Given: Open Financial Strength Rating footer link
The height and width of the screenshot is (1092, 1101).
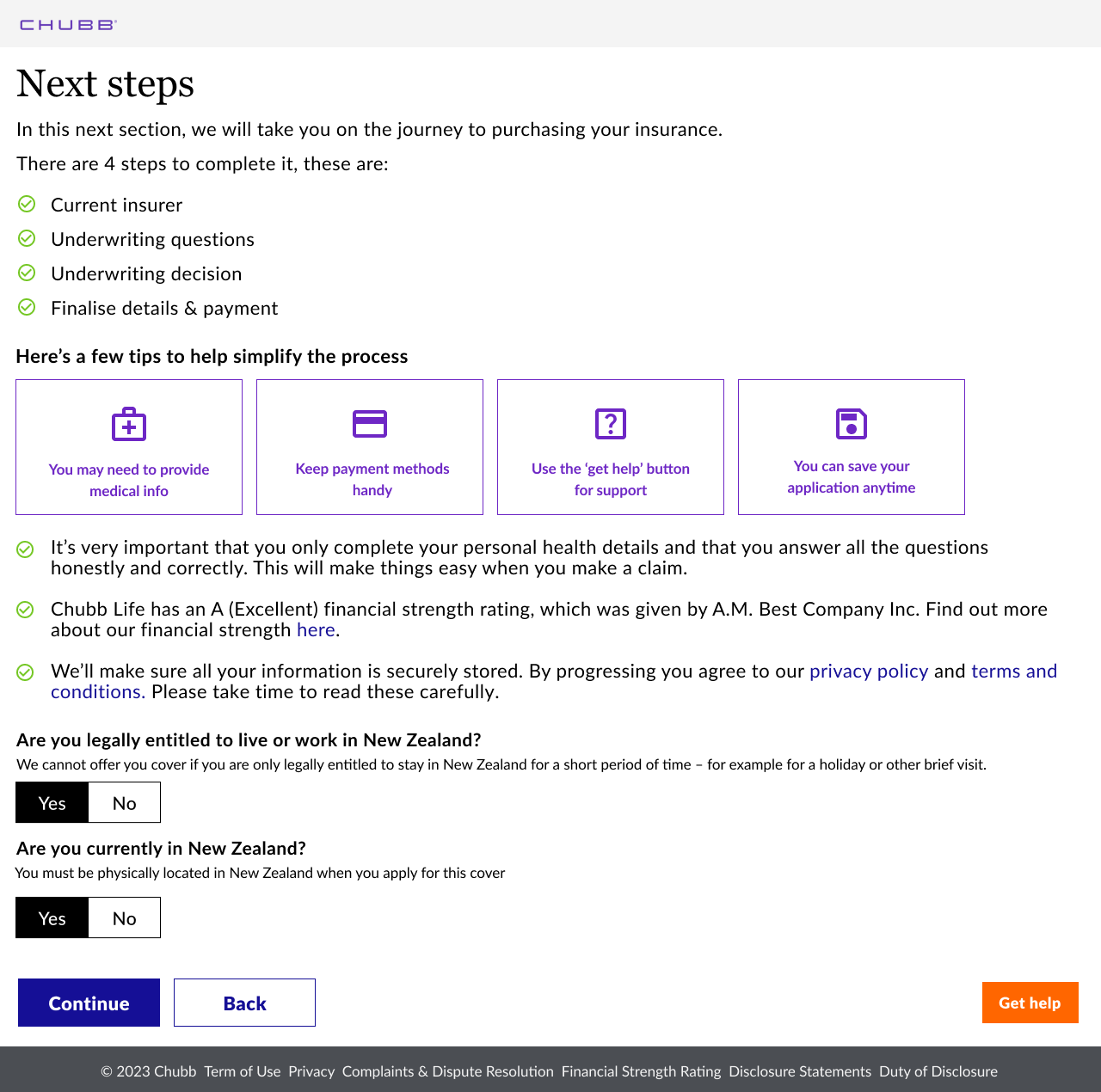Looking at the screenshot, I should coord(642,1071).
